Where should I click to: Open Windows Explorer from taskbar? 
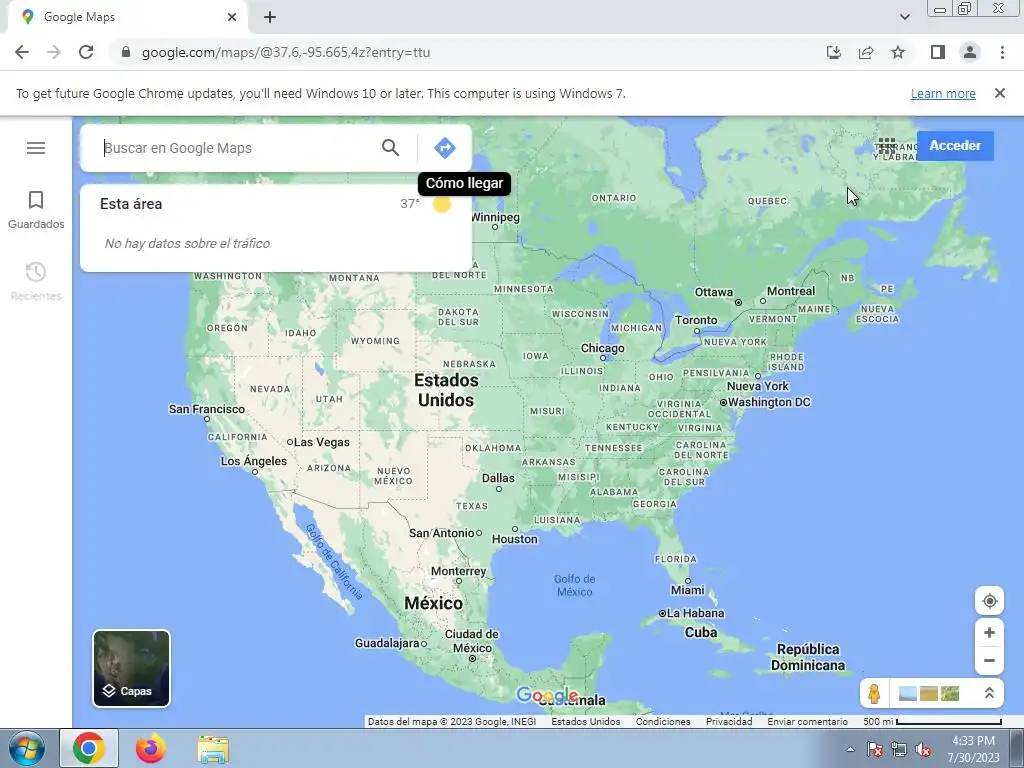pyautogui.click(x=213, y=749)
